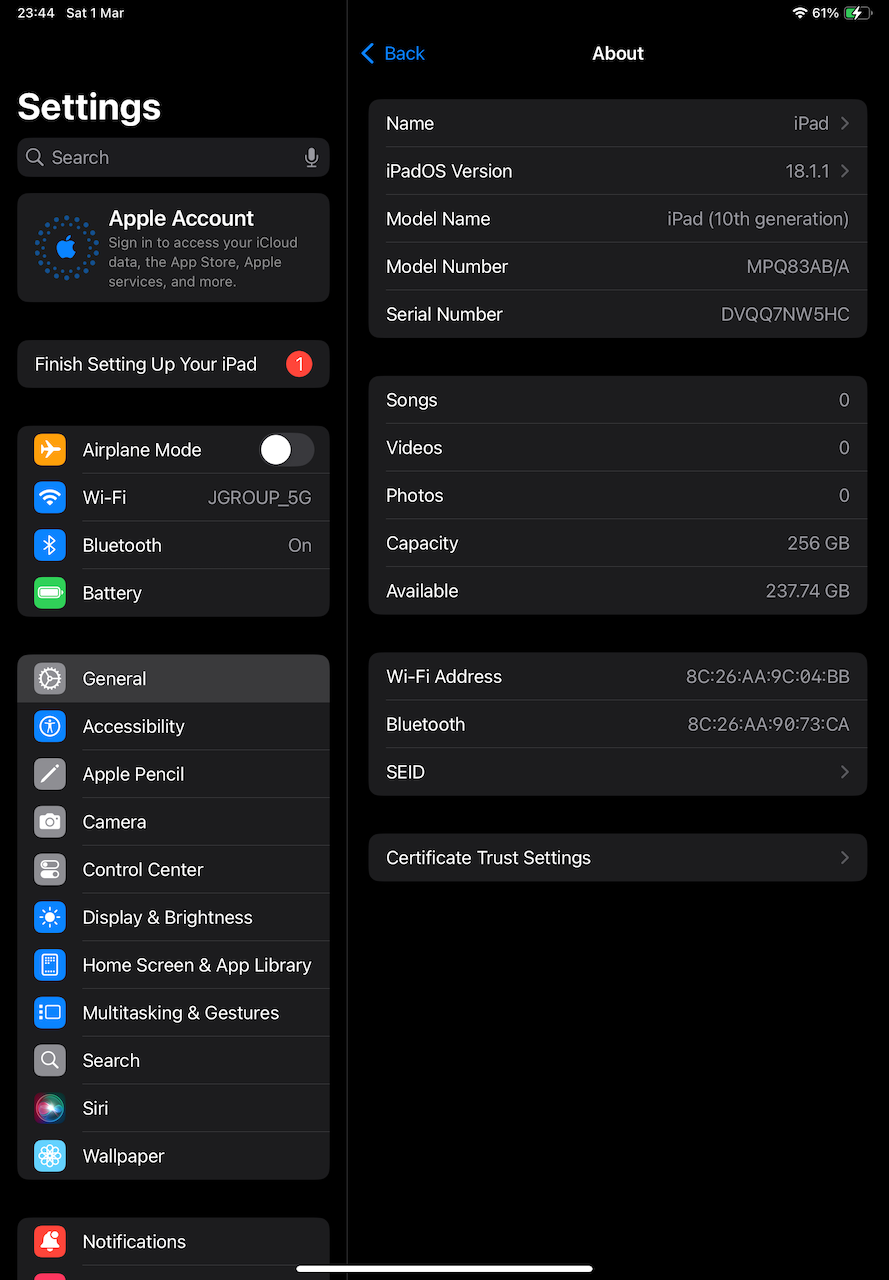Tap the 61% battery percentage
Image resolution: width=889 pixels, height=1280 pixels.
tap(826, 13)
